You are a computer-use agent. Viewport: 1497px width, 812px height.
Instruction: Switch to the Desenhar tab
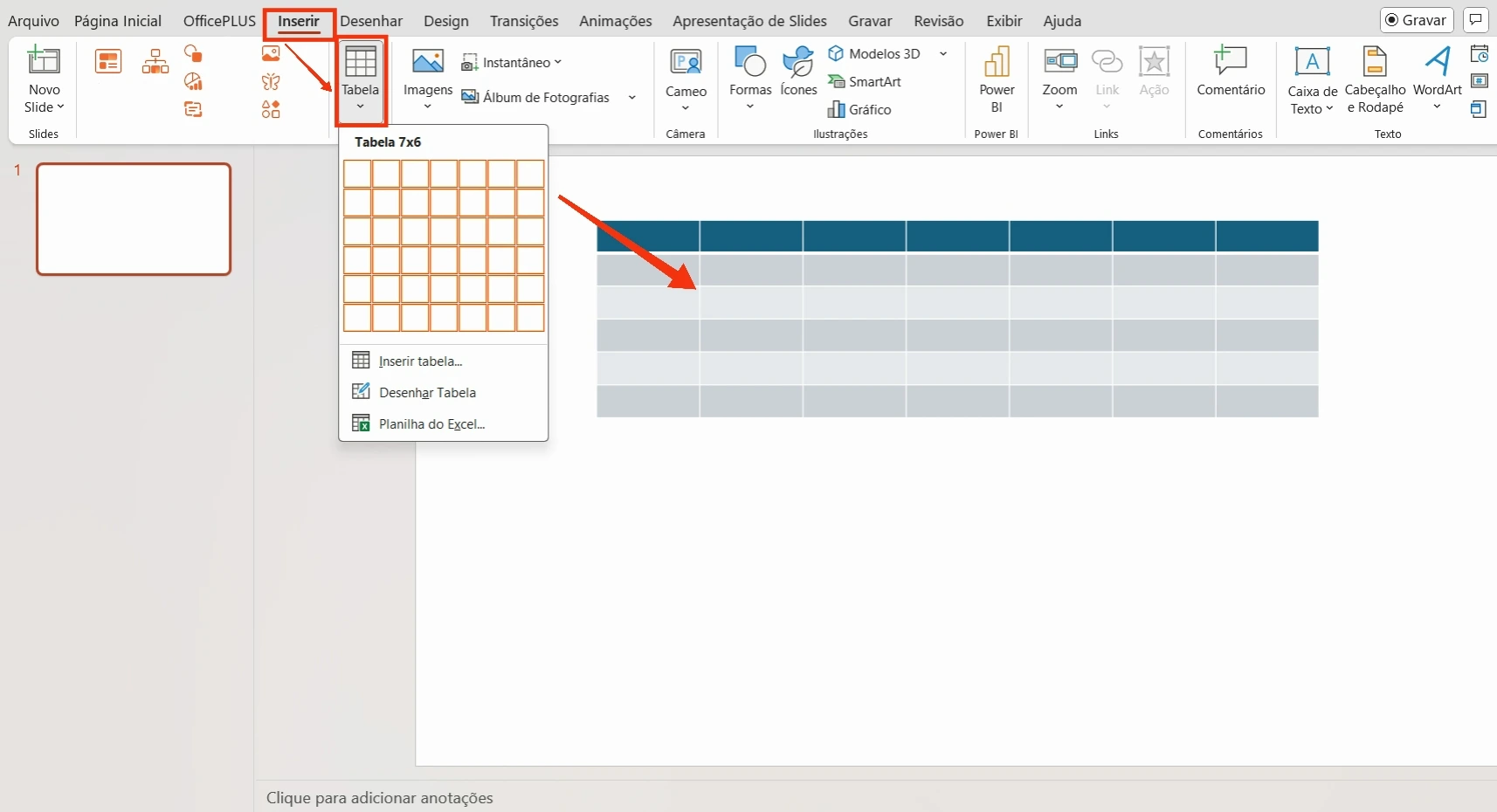pyautogui.click(x=371, y=21)
